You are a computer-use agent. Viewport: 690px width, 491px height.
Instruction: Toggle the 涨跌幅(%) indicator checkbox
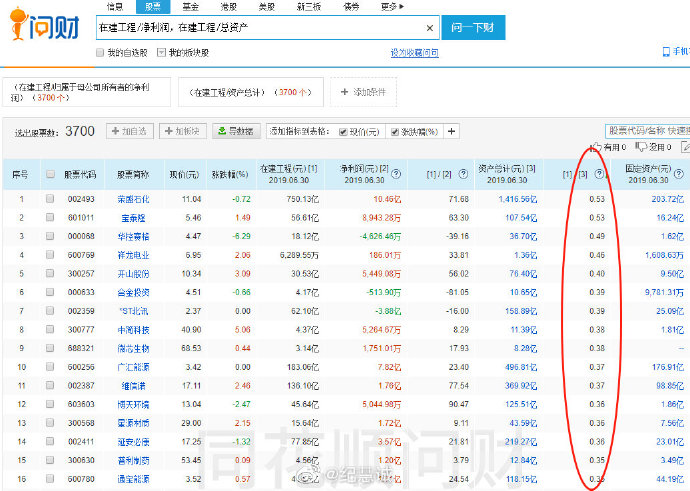(395, 132)
